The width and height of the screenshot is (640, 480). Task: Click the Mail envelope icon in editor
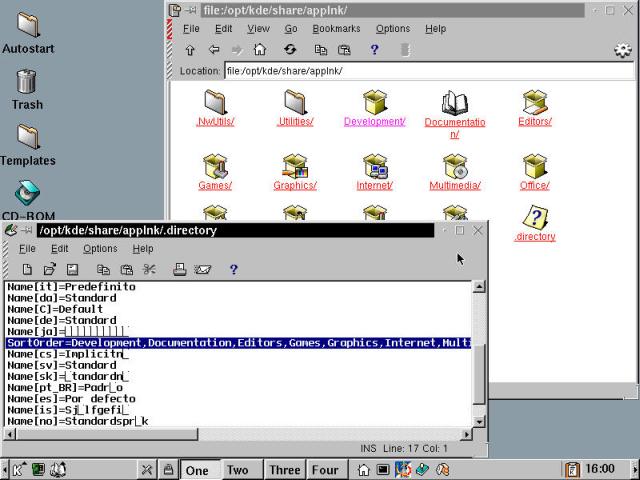203,269
